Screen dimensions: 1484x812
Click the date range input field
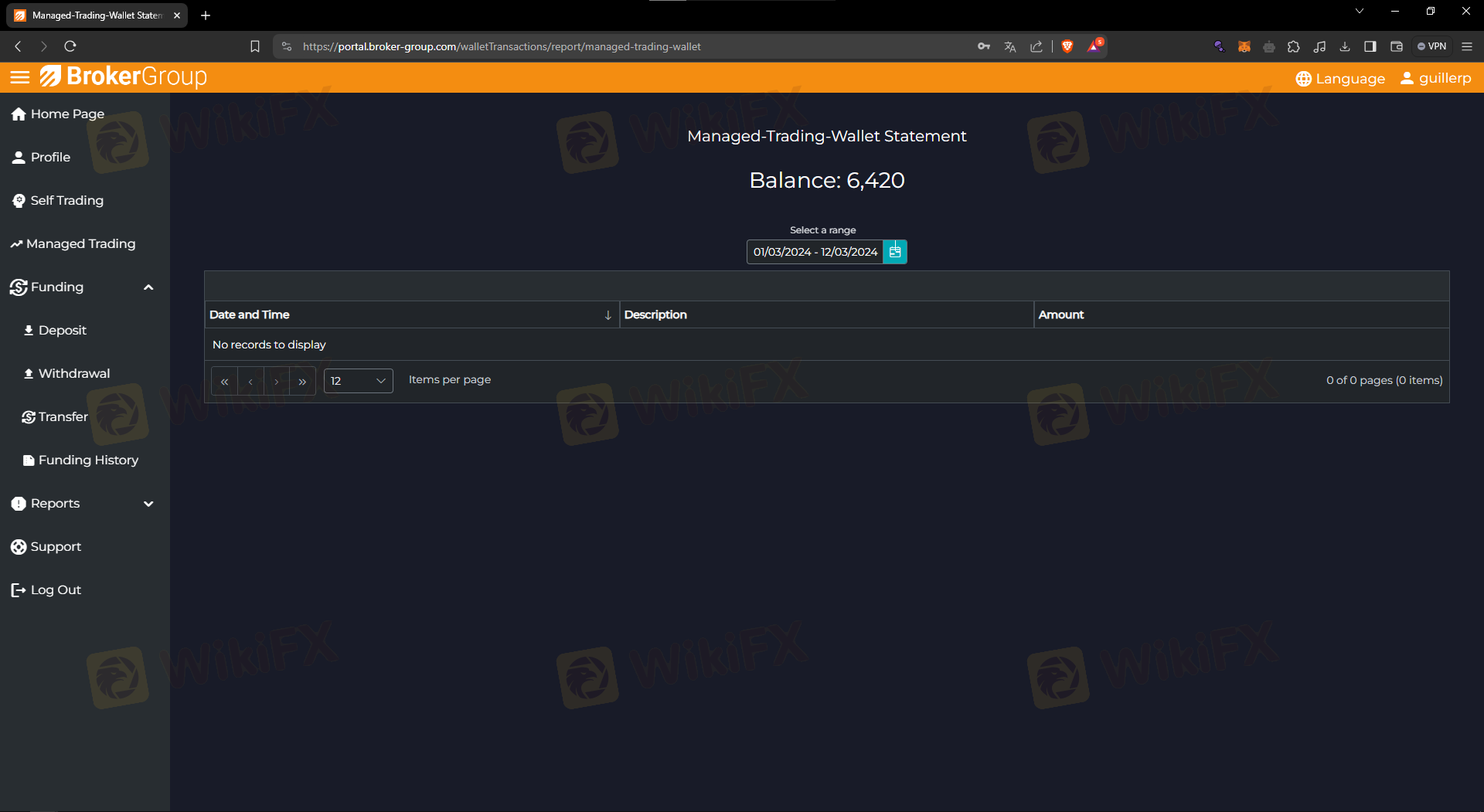[x=815, y=252]
